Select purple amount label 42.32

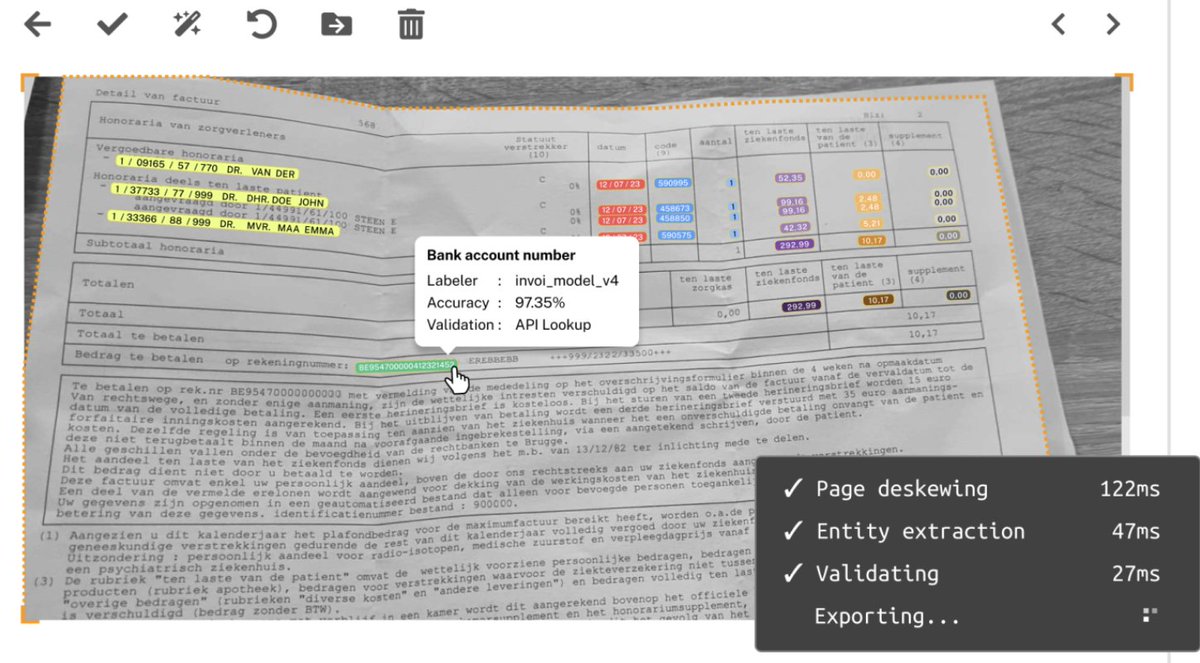pyautogui.click(x=795, y=228)
